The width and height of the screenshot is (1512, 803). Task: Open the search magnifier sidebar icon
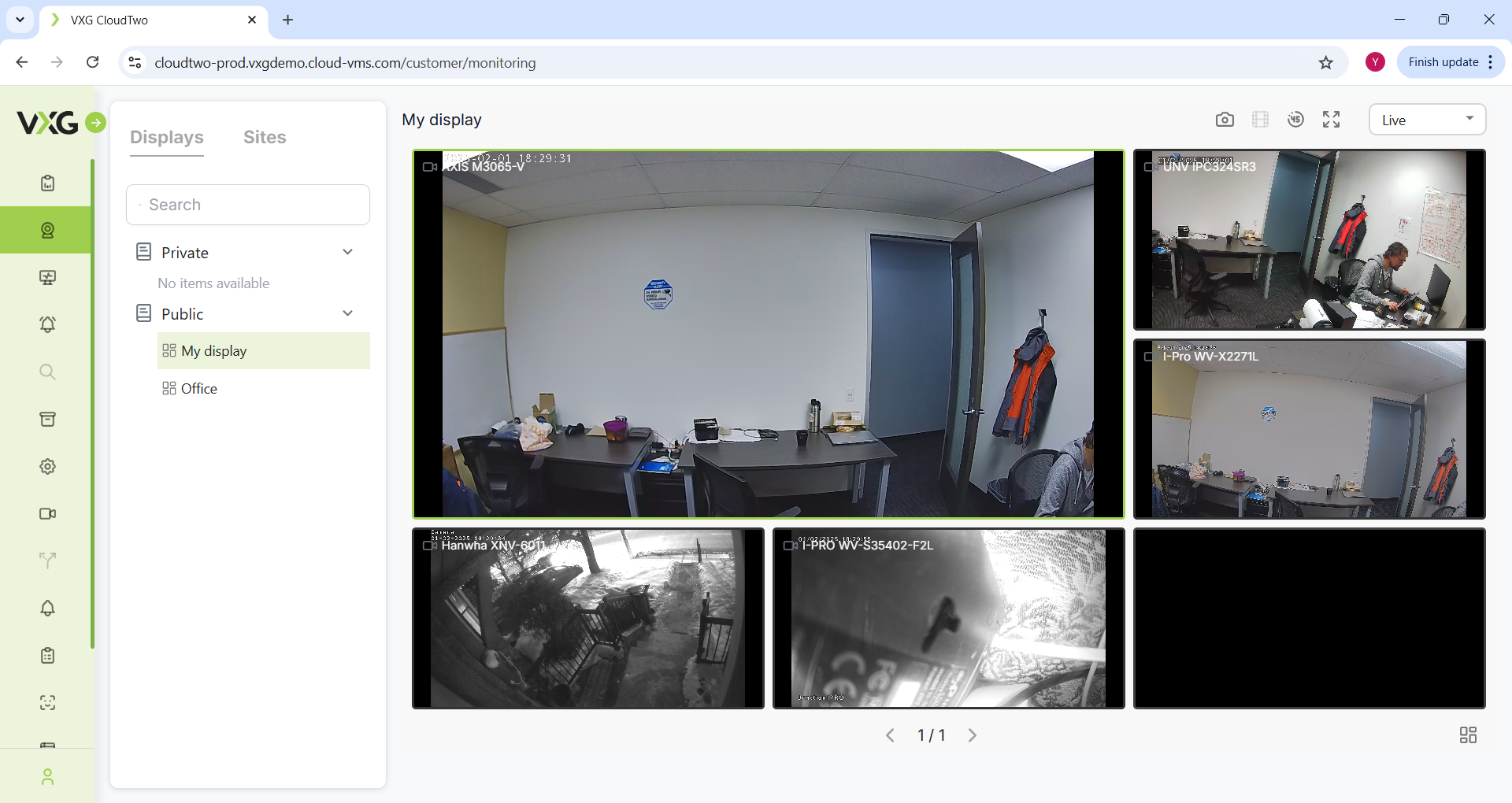click(48, 372)
